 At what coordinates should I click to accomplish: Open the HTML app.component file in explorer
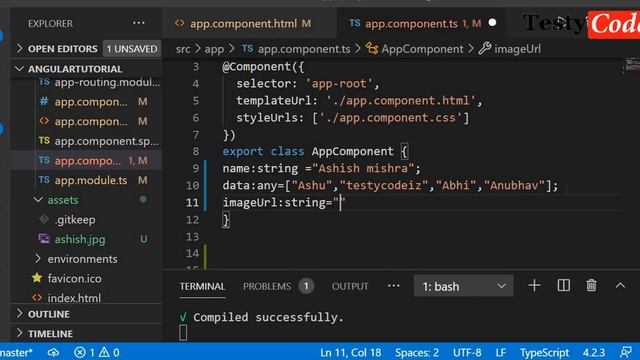[x=92, y=121]
